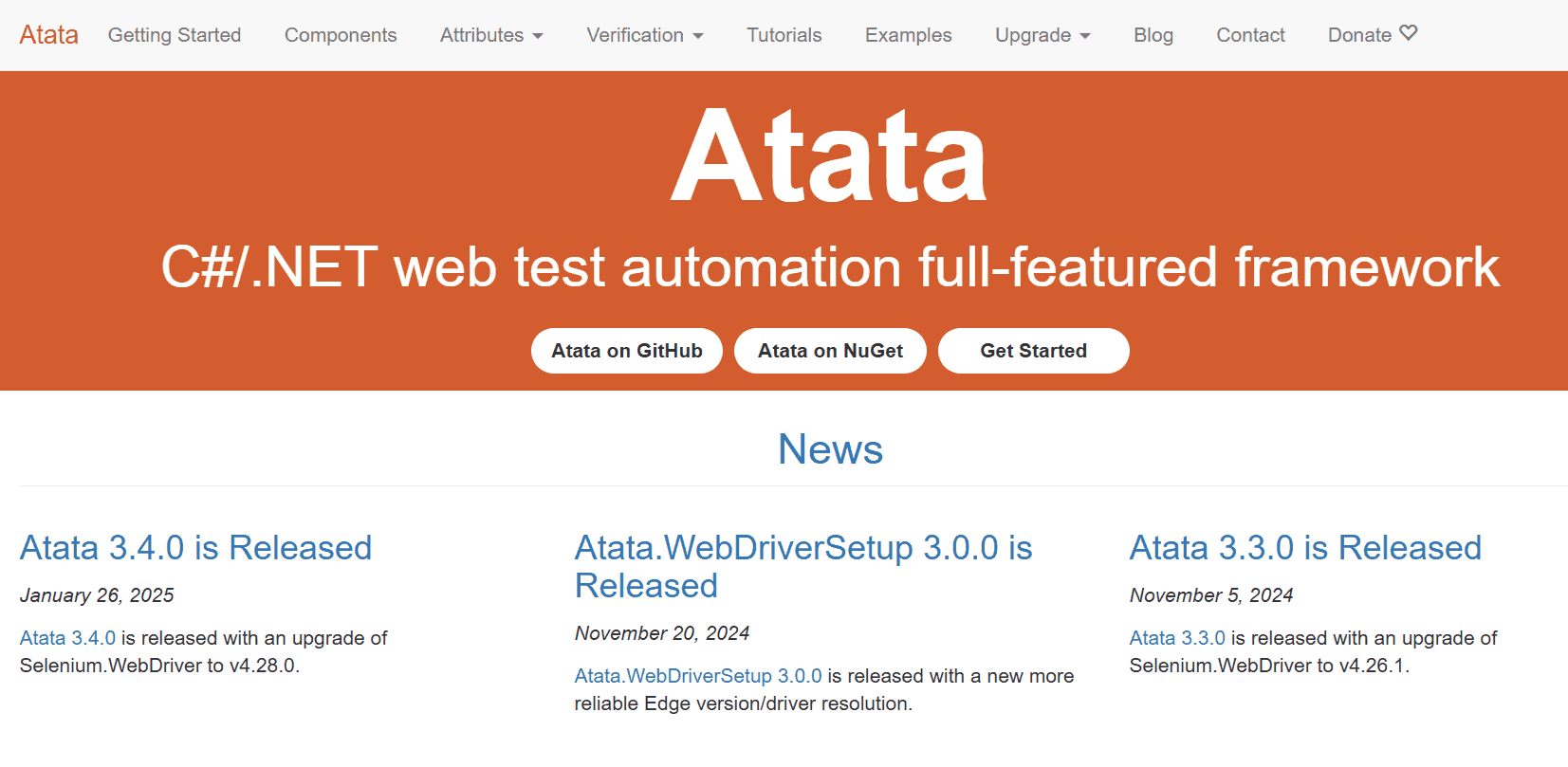Open the Components nav item
1568x767 pixels.
tap(341, 35)
